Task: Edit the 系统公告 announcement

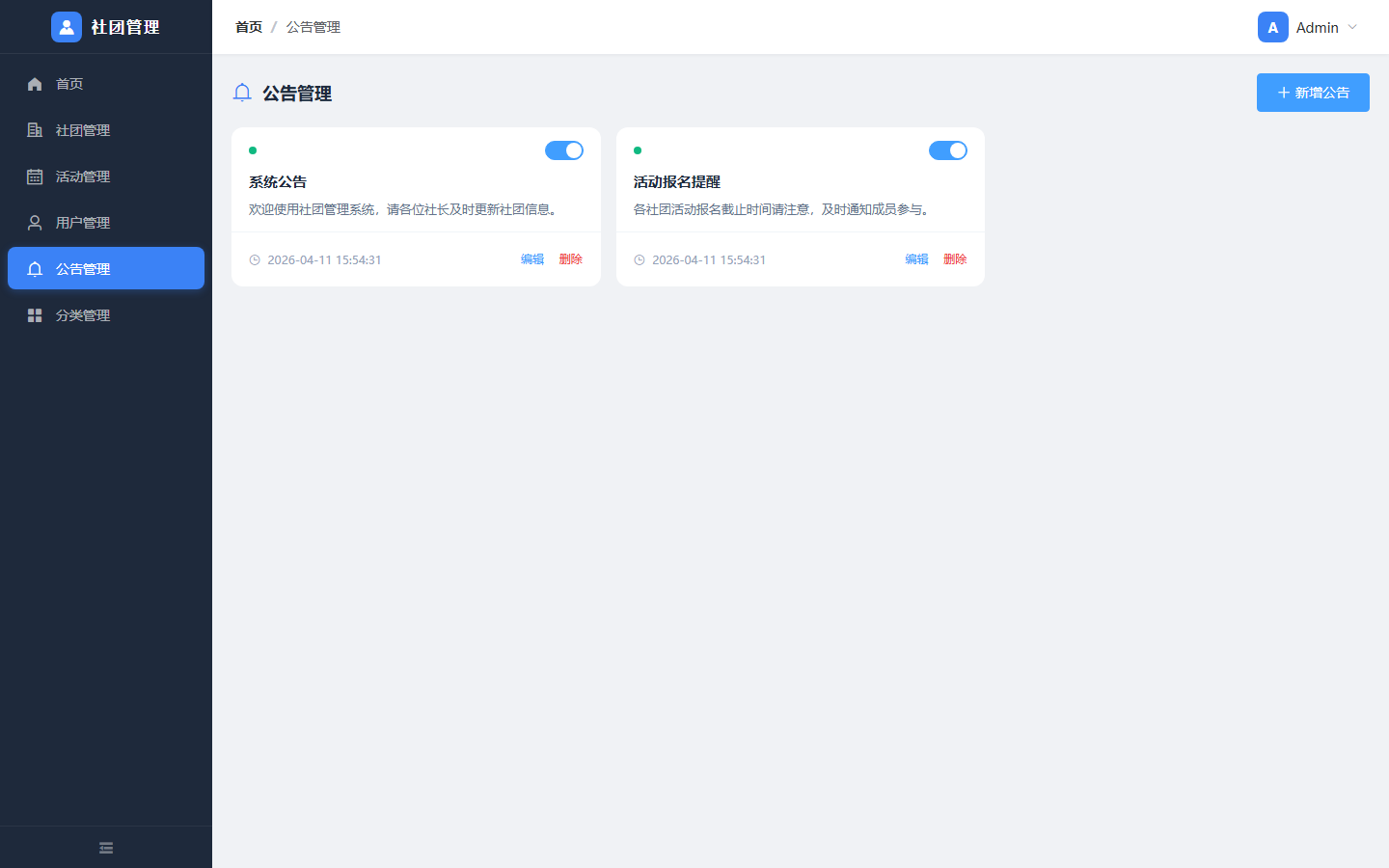Action: coord(532,259)
